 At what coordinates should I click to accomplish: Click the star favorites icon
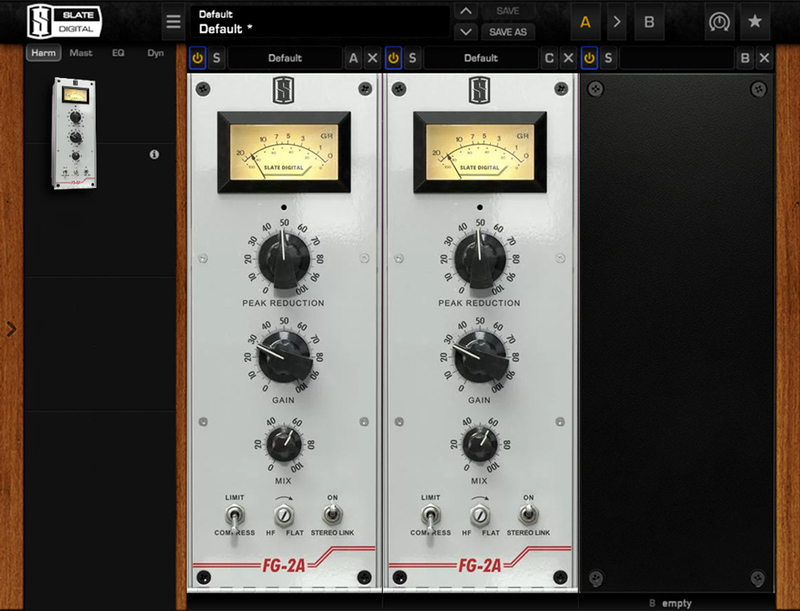pos(755,21)
